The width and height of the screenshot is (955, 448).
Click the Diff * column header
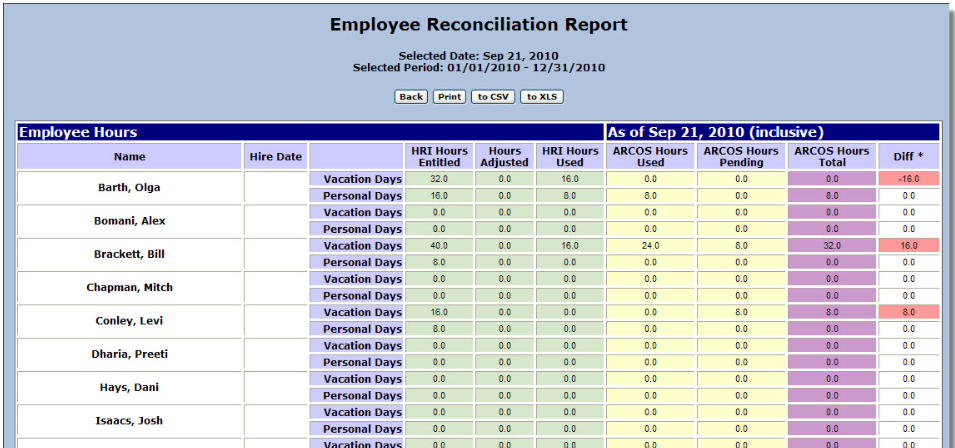click(x=909, y=156)
